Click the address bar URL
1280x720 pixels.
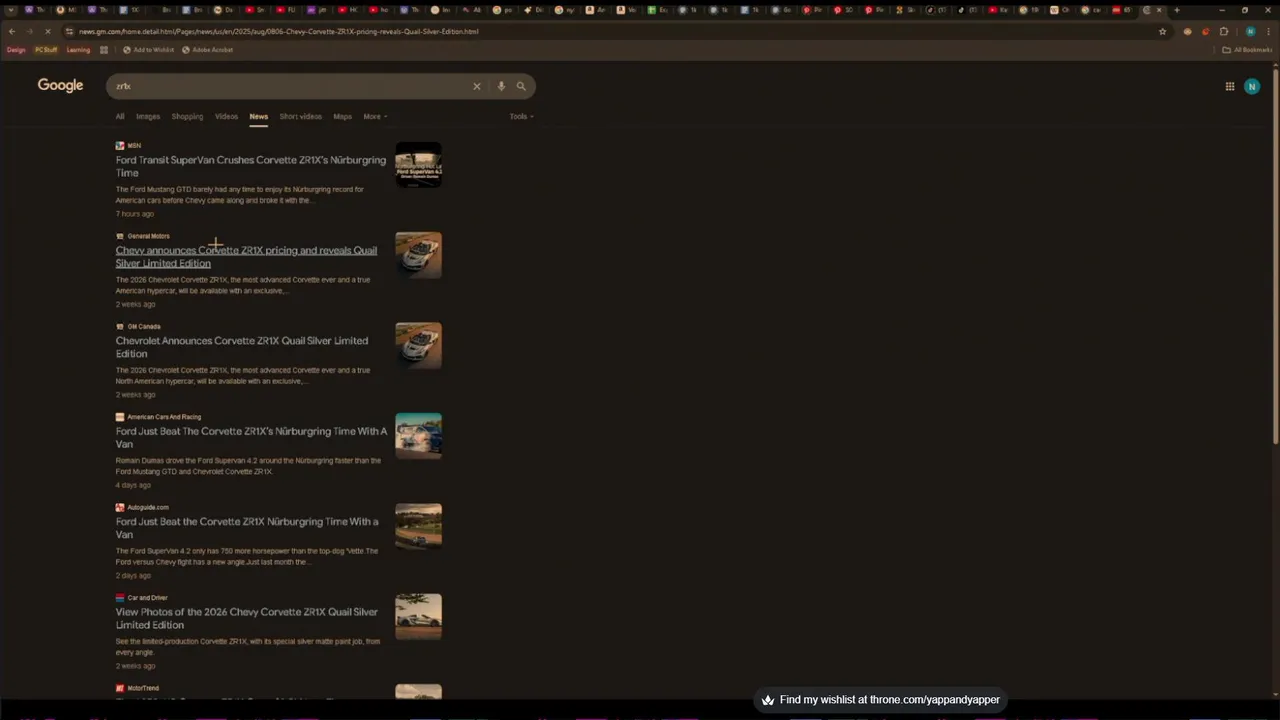point(278,31)
